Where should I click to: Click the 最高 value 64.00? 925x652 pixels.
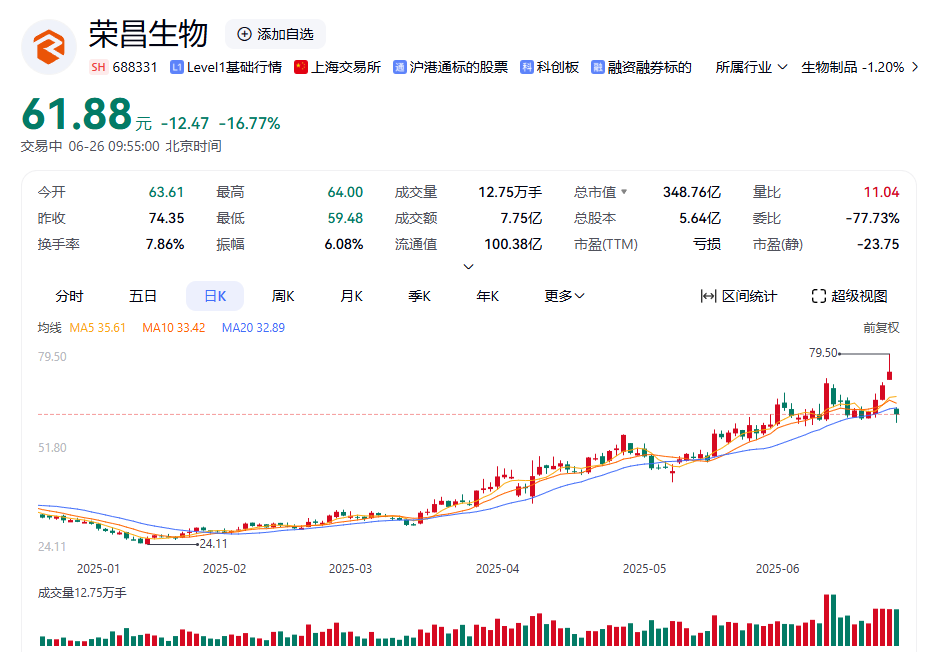coord(345,192)
